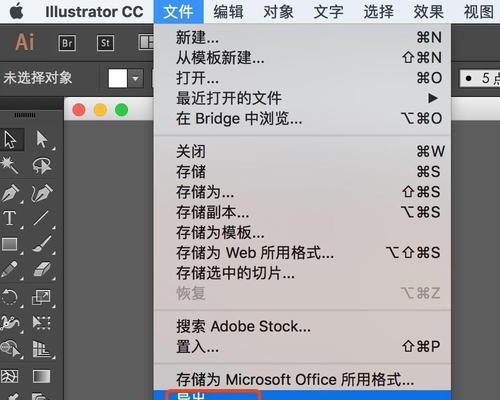Image resolution: width=500 pixels, height=400 pixels.
Task: Choose the Magic Wand tool
Action: click(10, 165)
